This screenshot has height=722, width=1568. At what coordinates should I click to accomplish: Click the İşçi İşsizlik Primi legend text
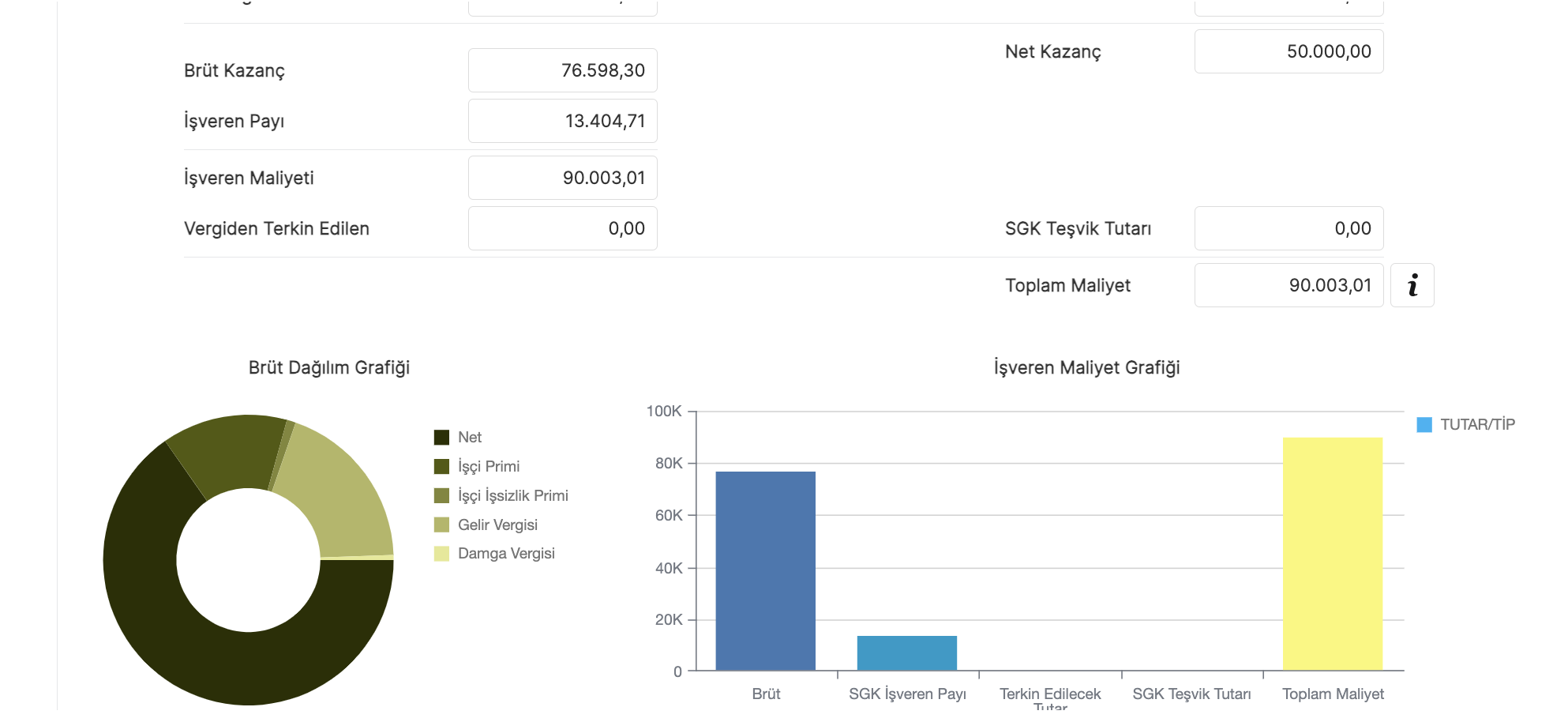click(x=513, y=495)
